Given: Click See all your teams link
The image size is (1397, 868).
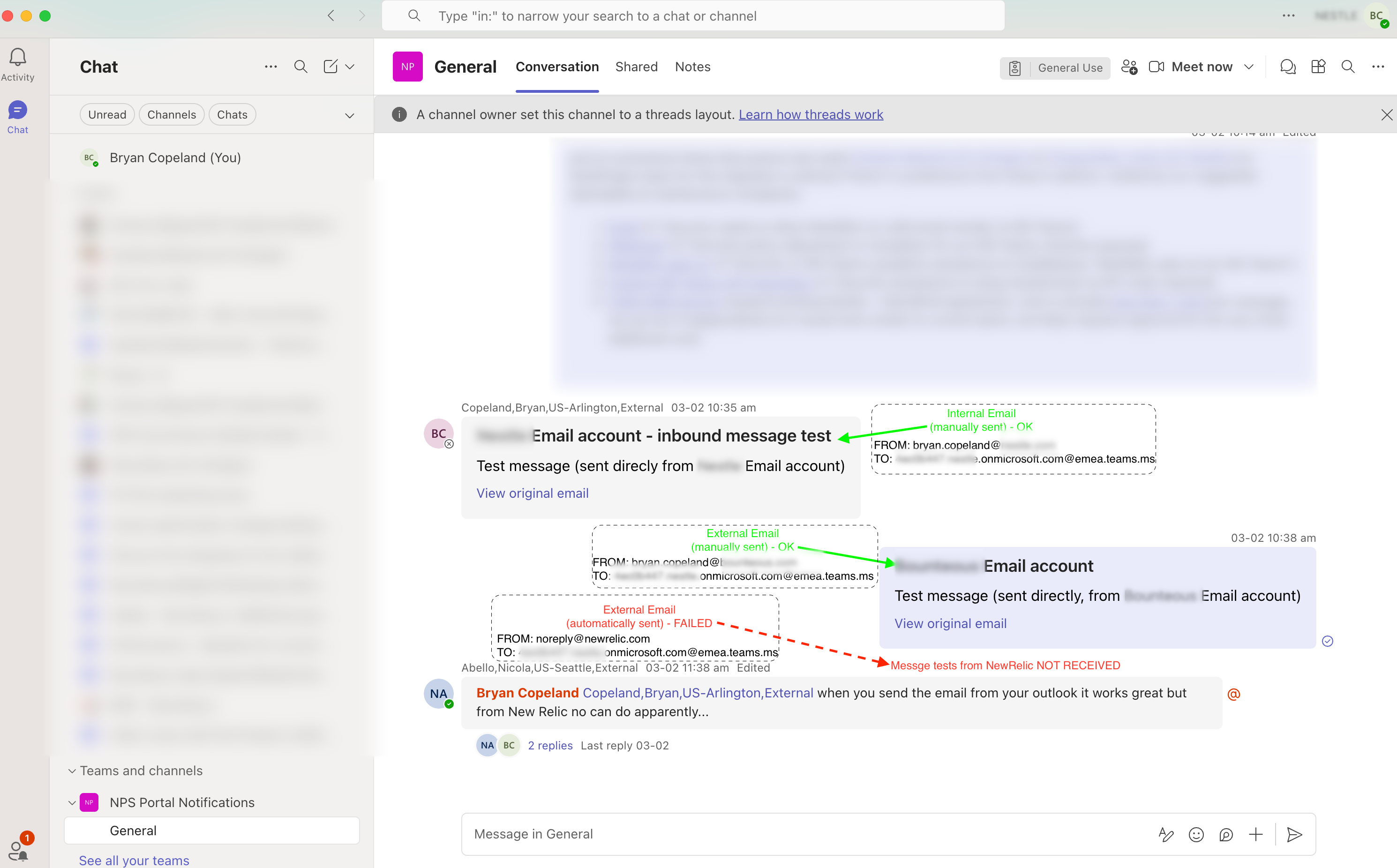Looking at the screenshot, I should click(134, 860).
